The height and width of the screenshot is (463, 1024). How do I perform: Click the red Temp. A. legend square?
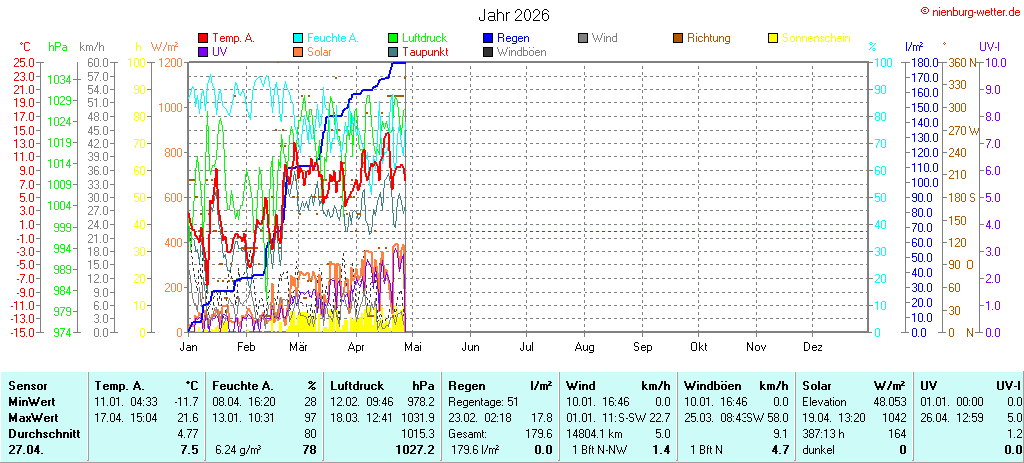click(203, 38)
